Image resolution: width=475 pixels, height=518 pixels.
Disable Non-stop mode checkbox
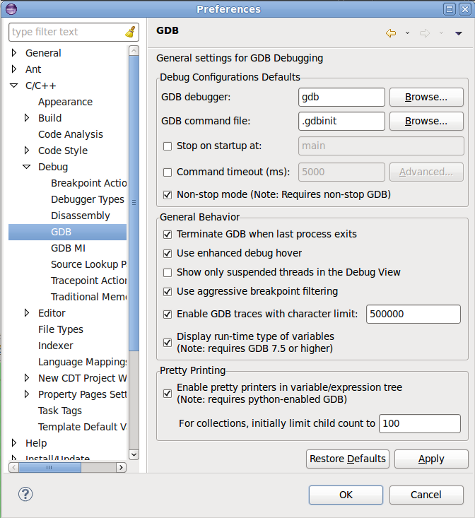[x=167, y=195]
